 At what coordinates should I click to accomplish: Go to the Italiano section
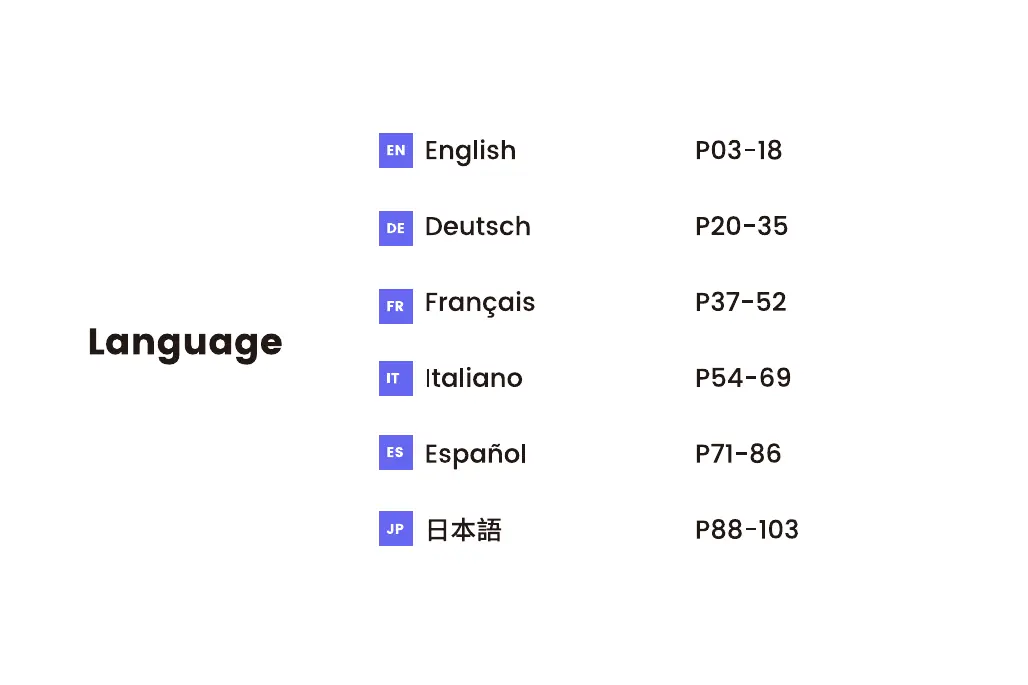(x=473, y=379)
